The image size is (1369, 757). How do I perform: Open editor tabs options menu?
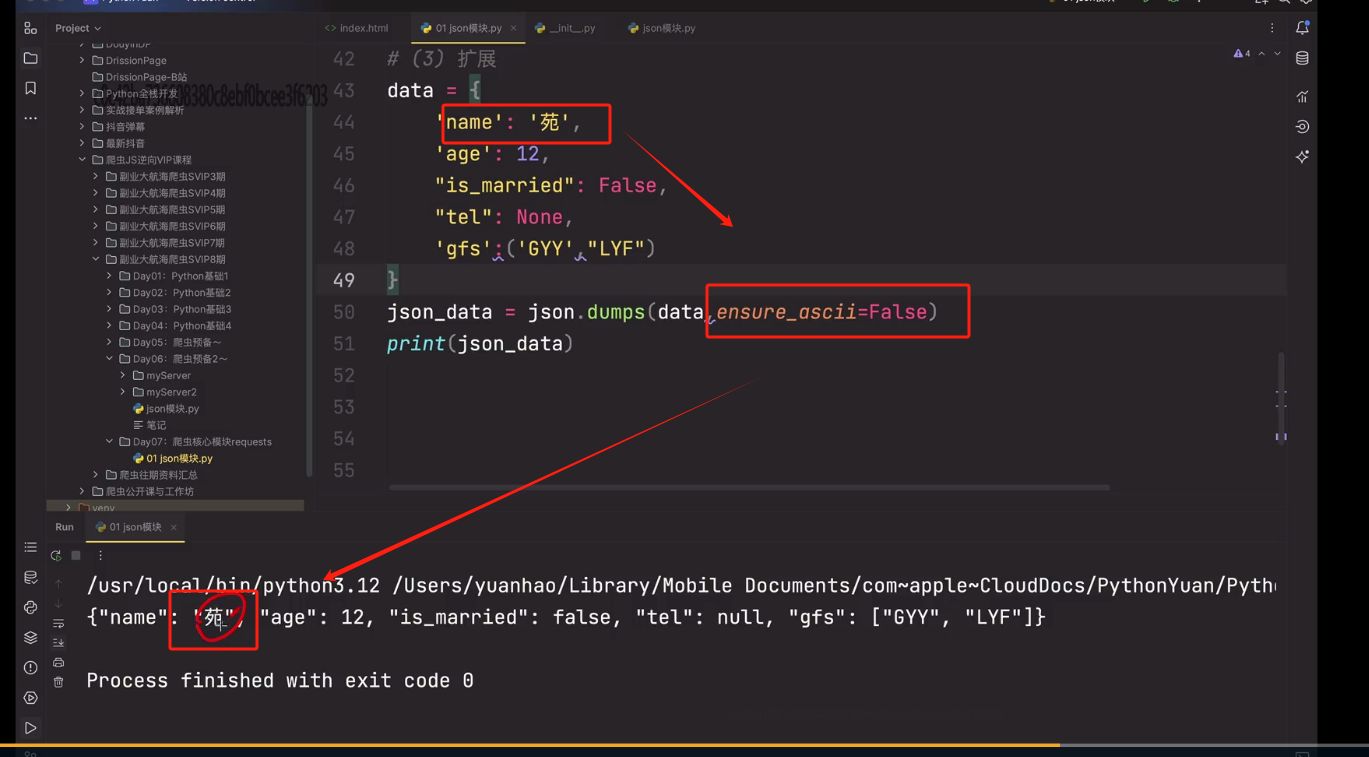point(1272,28)
